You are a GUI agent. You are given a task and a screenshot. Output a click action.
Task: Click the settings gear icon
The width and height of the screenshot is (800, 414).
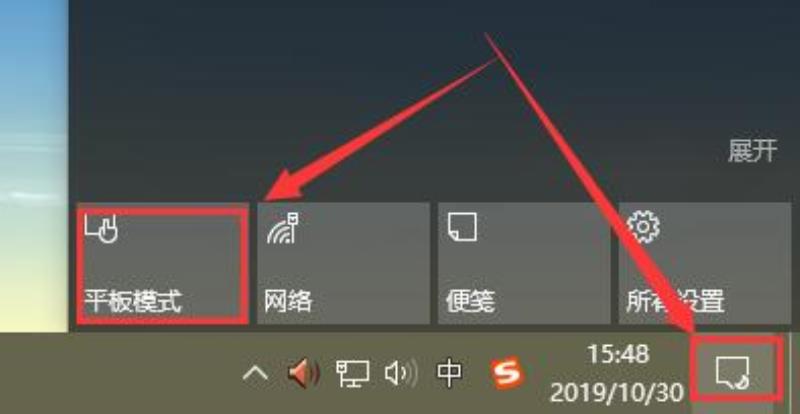[643, 227]
